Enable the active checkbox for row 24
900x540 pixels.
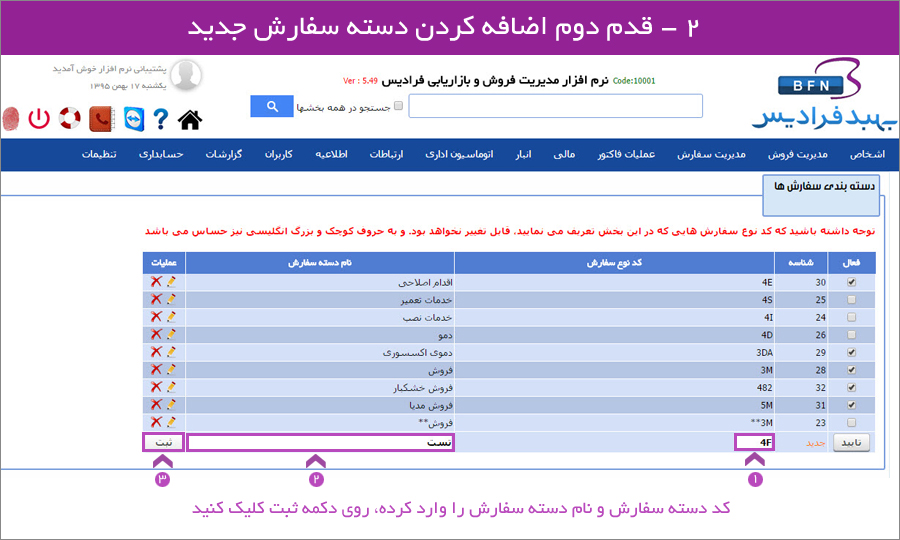pos(851,317)
